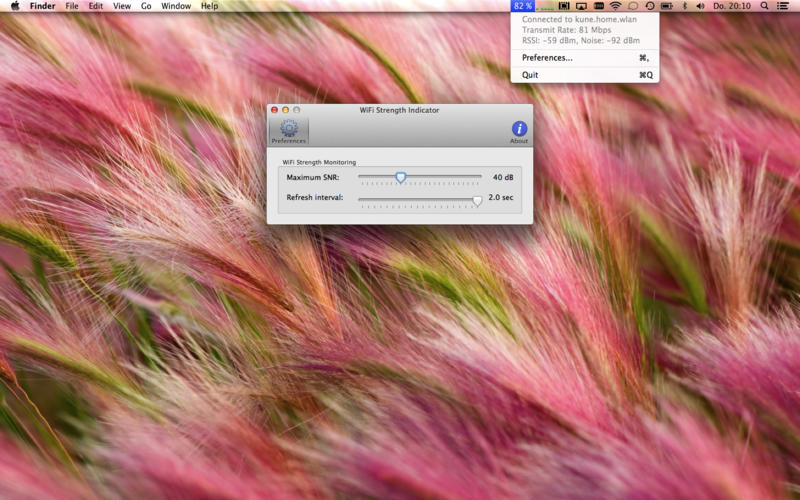Click the Bluetooth menu bar icon
This screenshot has width=800, height=500.
pyautogui.click(x=685, y=6)
